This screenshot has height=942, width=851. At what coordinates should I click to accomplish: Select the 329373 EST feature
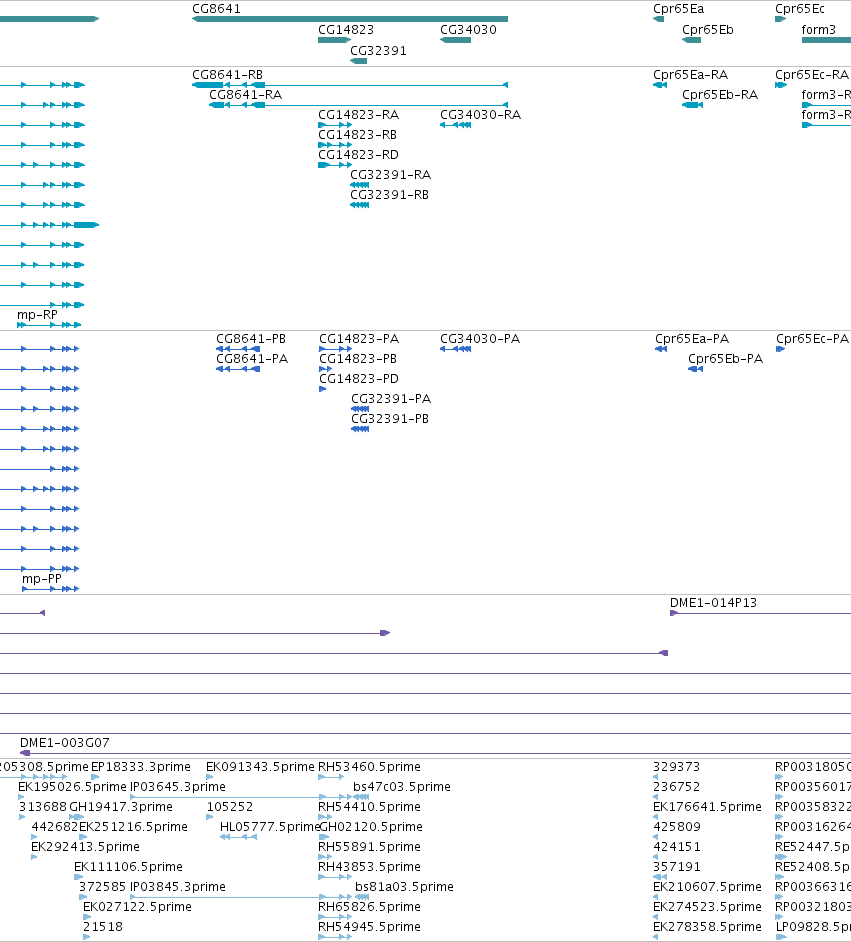pos(656,777)
